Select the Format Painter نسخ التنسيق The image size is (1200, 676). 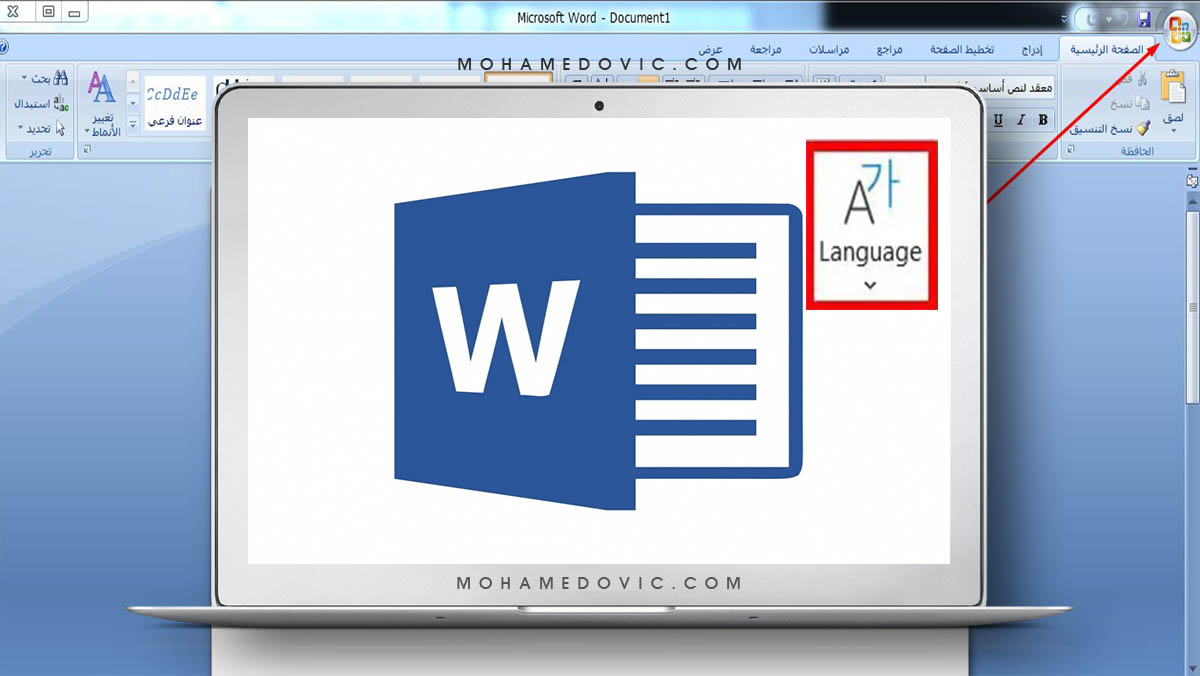pyautogui.click(x=1110, y=128)
